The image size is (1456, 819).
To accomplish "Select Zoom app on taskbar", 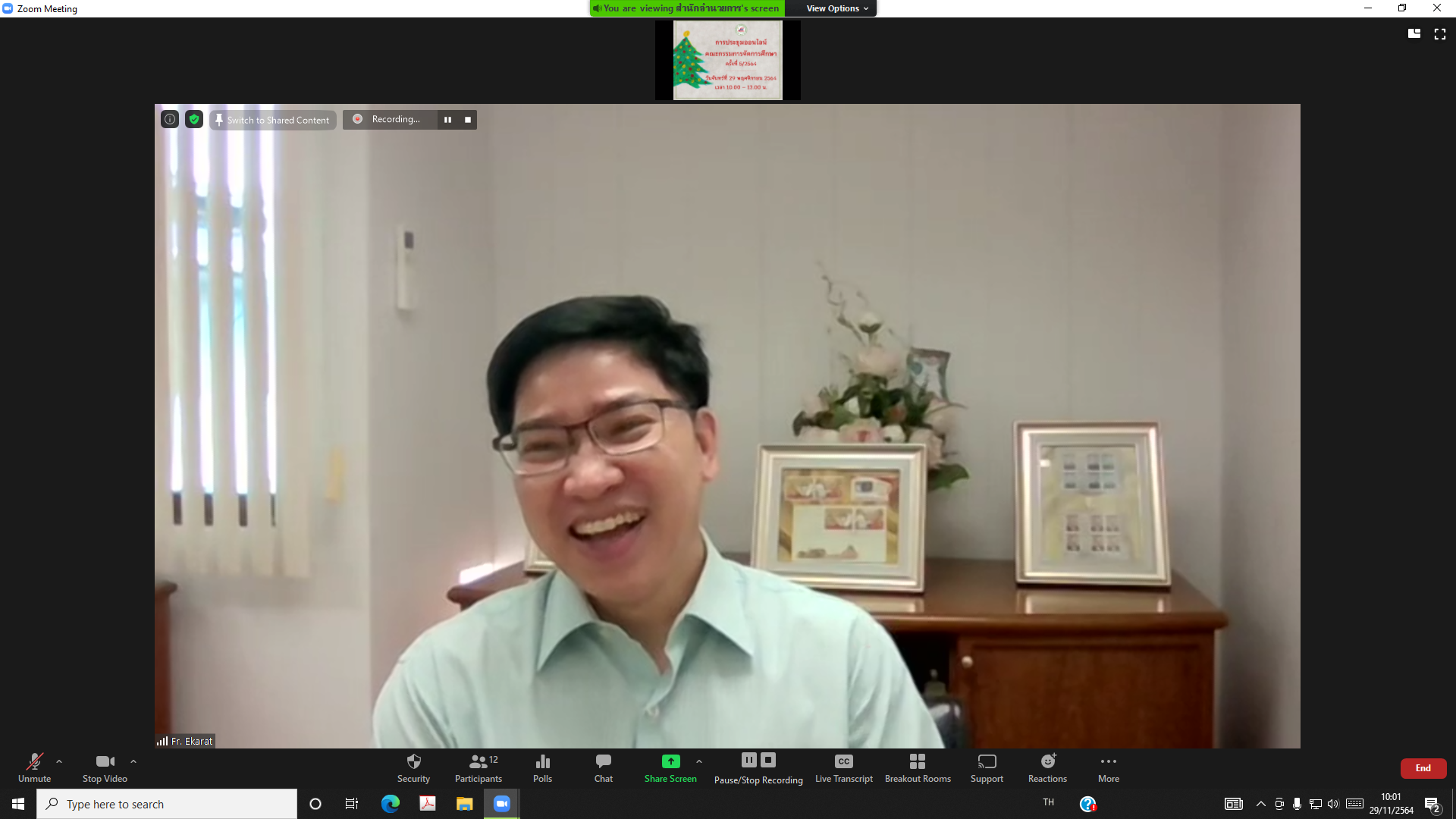I will pyautogui.click(x=502, y=804).
